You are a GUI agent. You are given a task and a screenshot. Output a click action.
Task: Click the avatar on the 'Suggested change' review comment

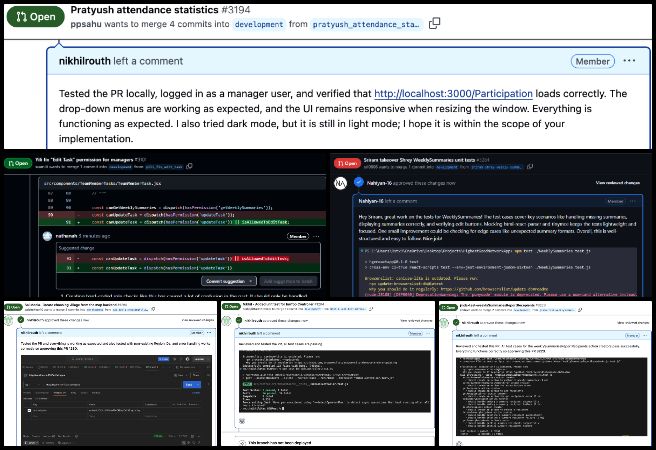pos(47,236)
